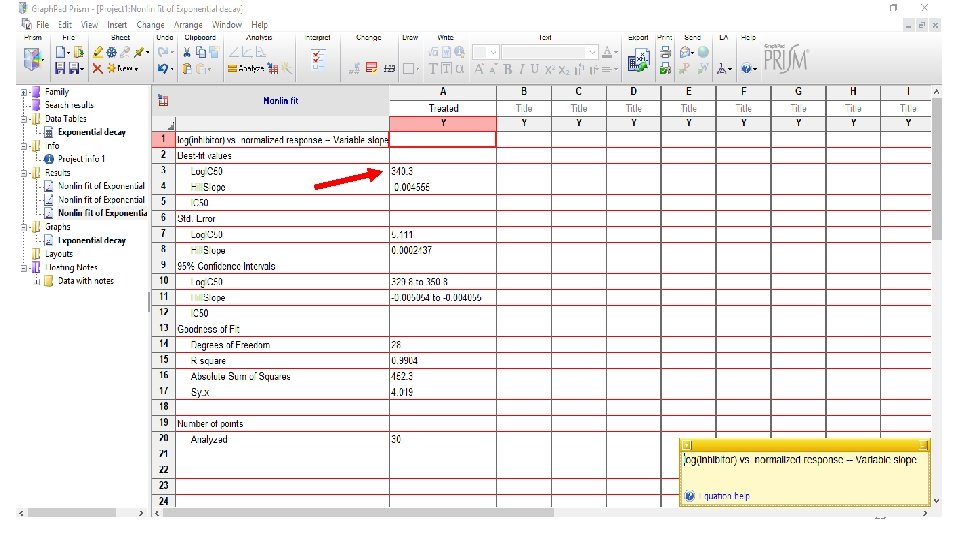The width and height of the screenshot is (960, 540).
Task: Click the send by email envelope icon
Action: [x=688, y=53]
